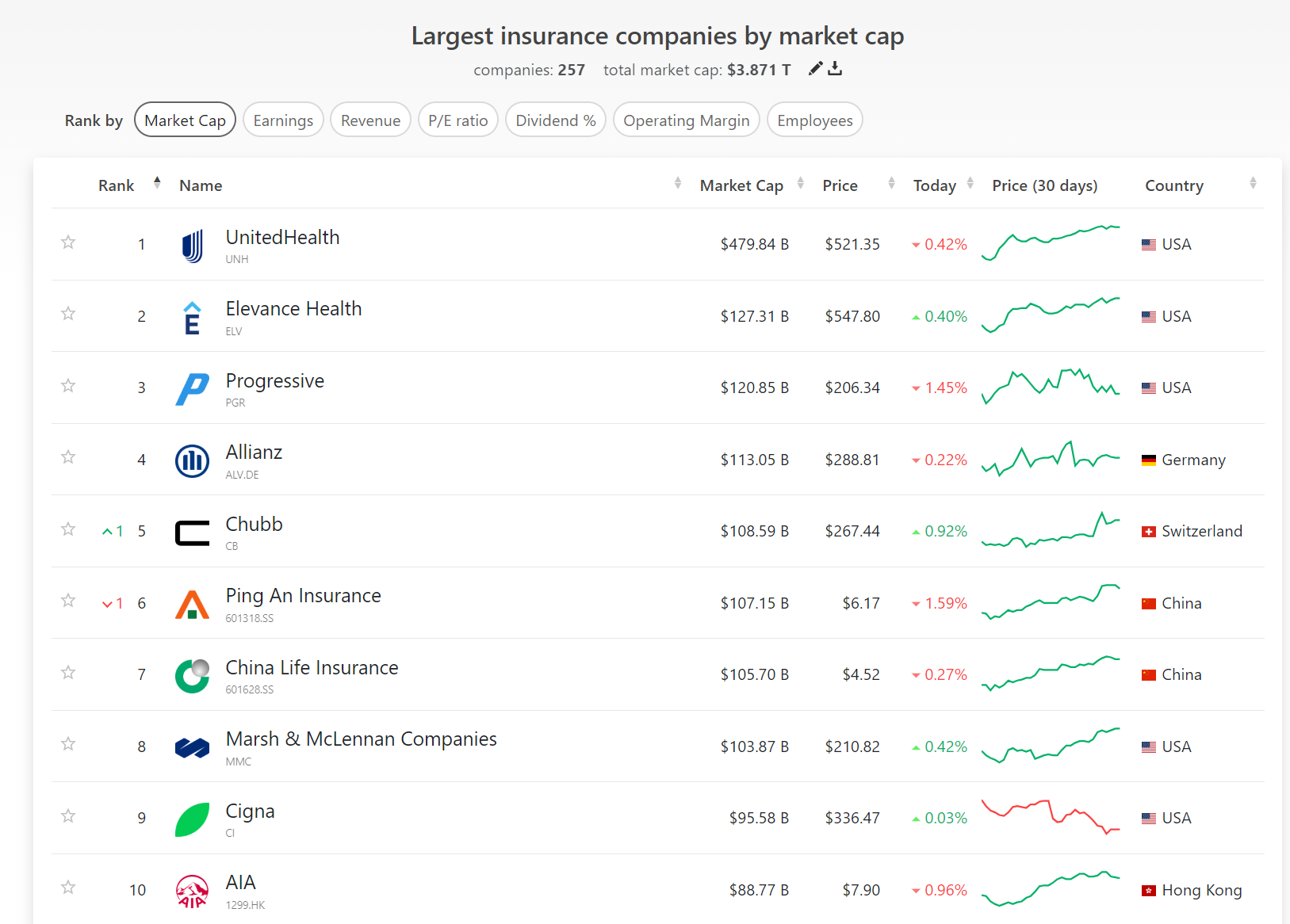Star the Cigna row
Viewport: 1290px width, 924px height.
coord(68,815)
